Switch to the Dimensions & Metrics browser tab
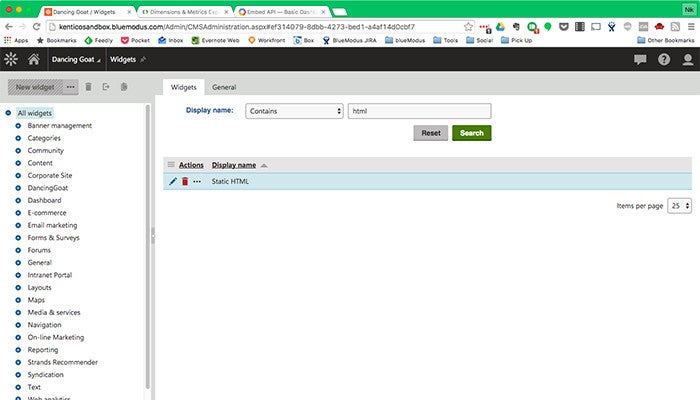 coord(185,12)
